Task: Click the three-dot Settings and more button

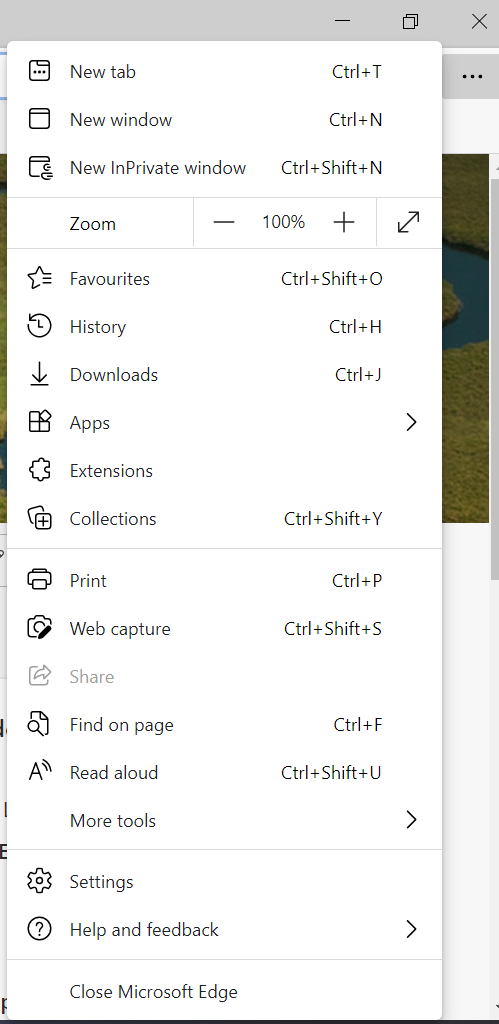Action: [472, 76]
